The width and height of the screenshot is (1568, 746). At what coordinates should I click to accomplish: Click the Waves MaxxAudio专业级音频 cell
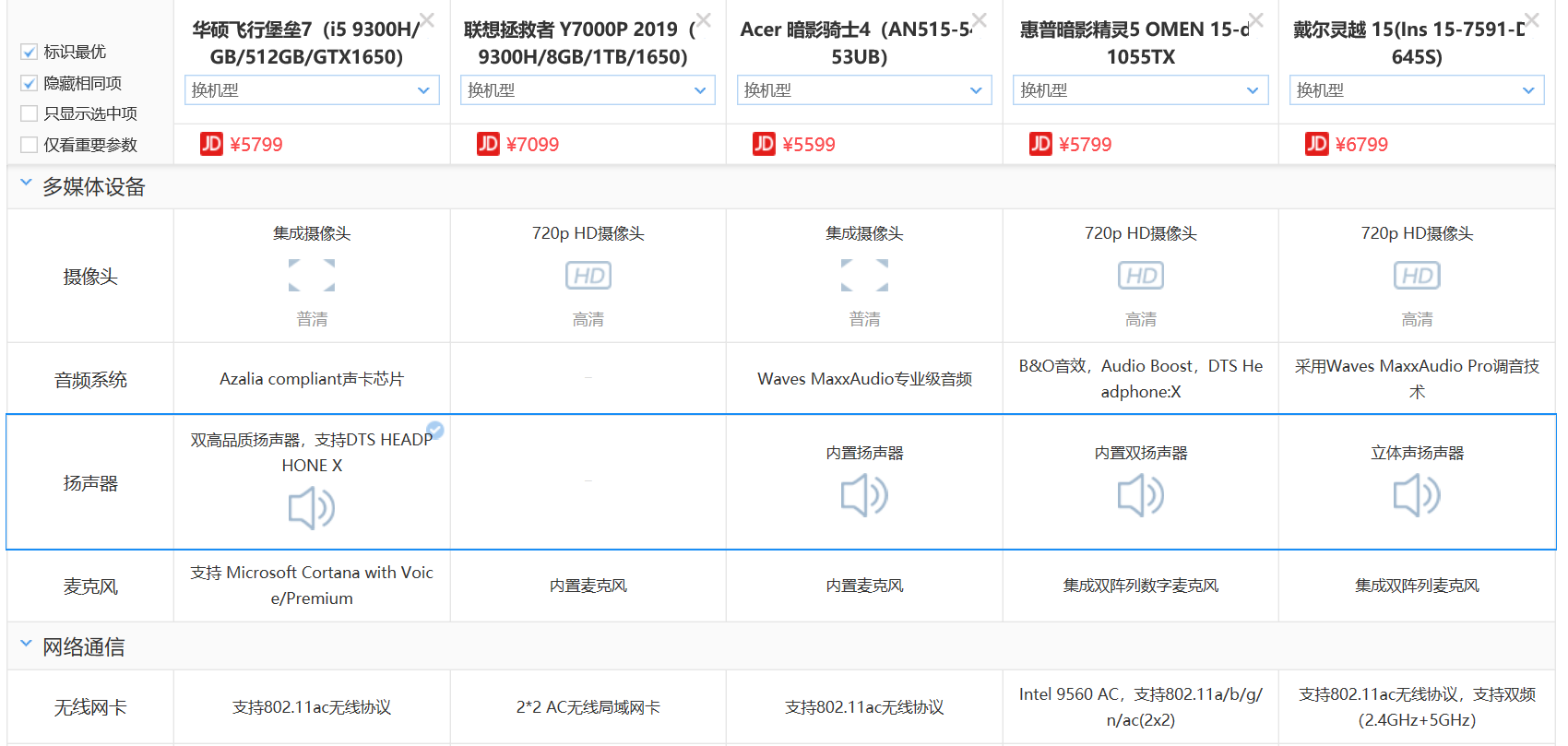864,379
